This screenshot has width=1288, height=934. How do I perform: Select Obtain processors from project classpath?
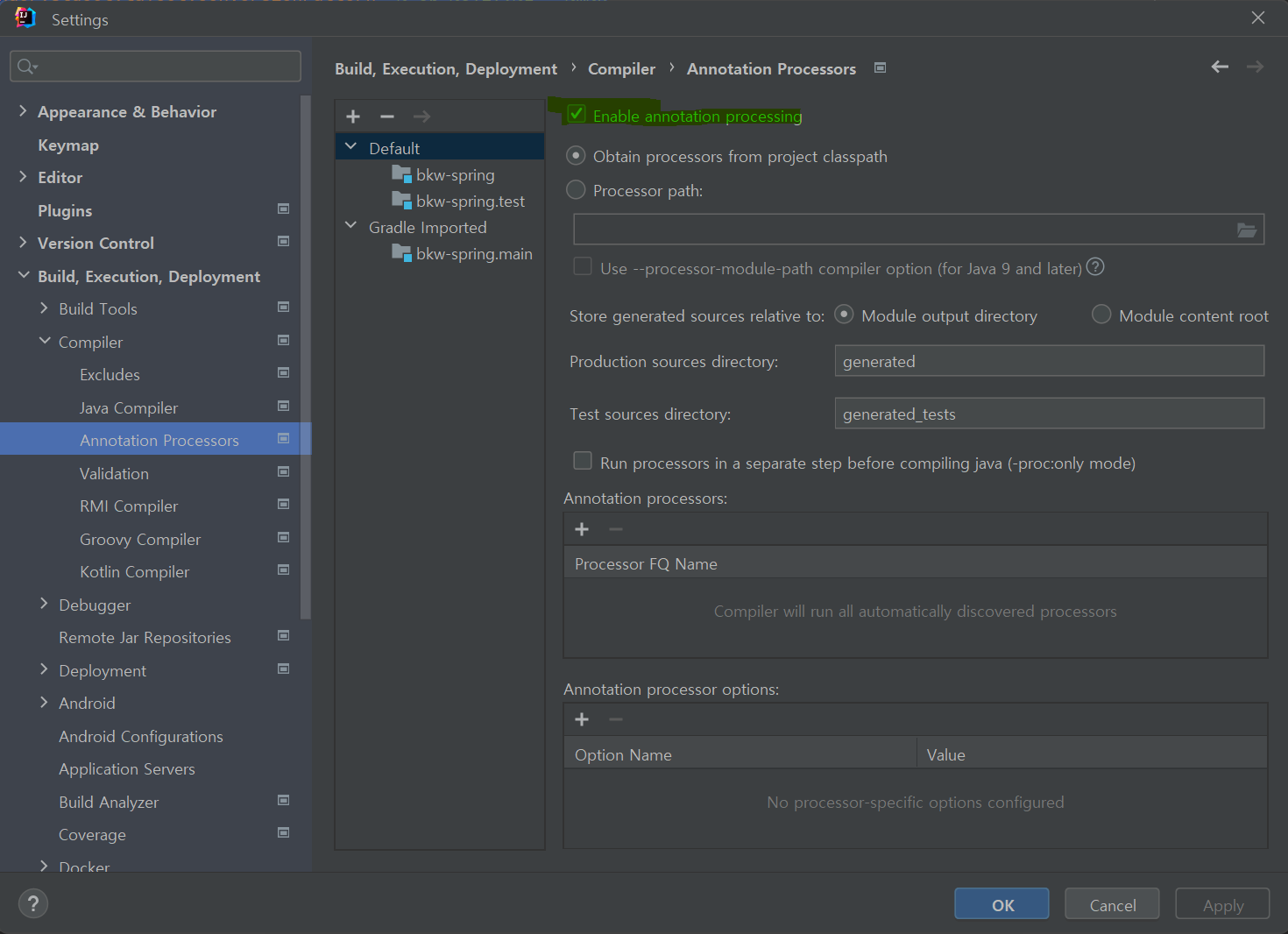576,156
